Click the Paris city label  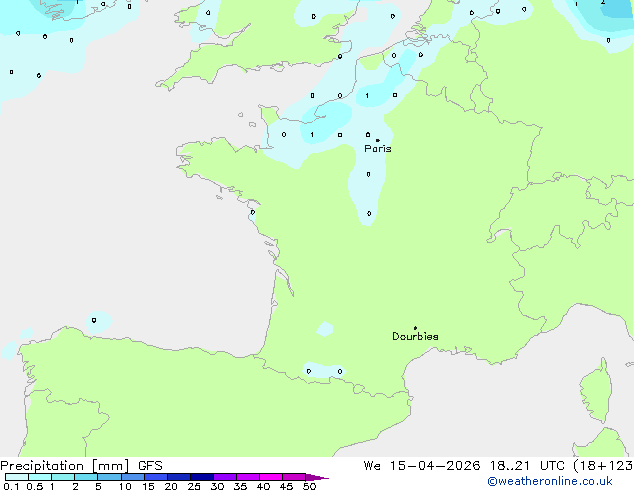click(378, 149)
